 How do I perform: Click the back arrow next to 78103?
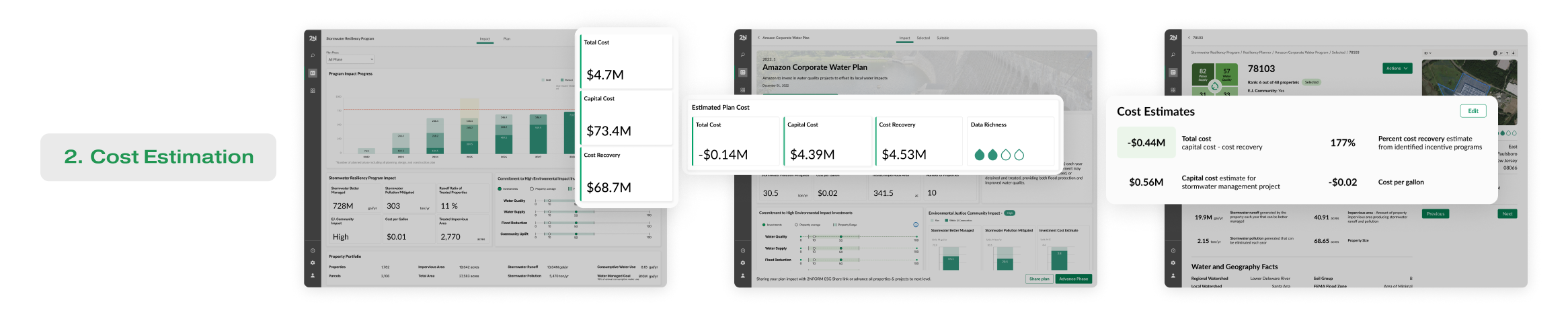[x=1189, y=38]
